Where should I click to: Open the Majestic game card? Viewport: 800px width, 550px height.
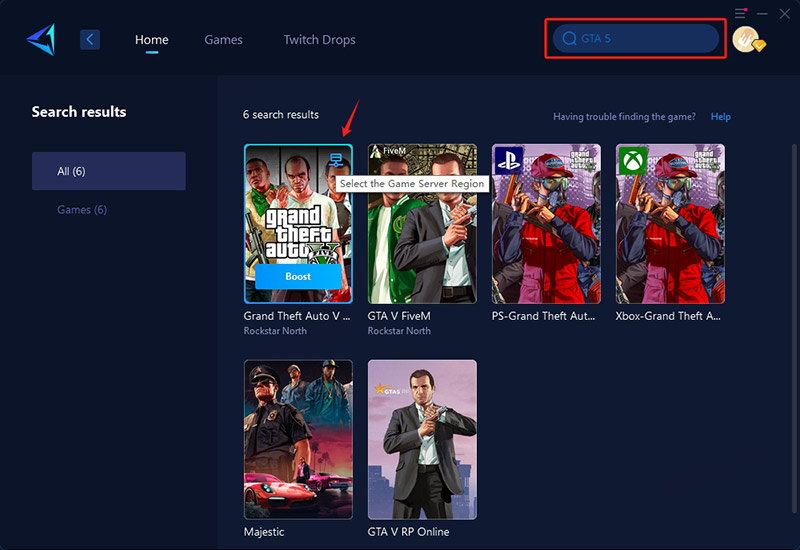click(x=298, y=439)
